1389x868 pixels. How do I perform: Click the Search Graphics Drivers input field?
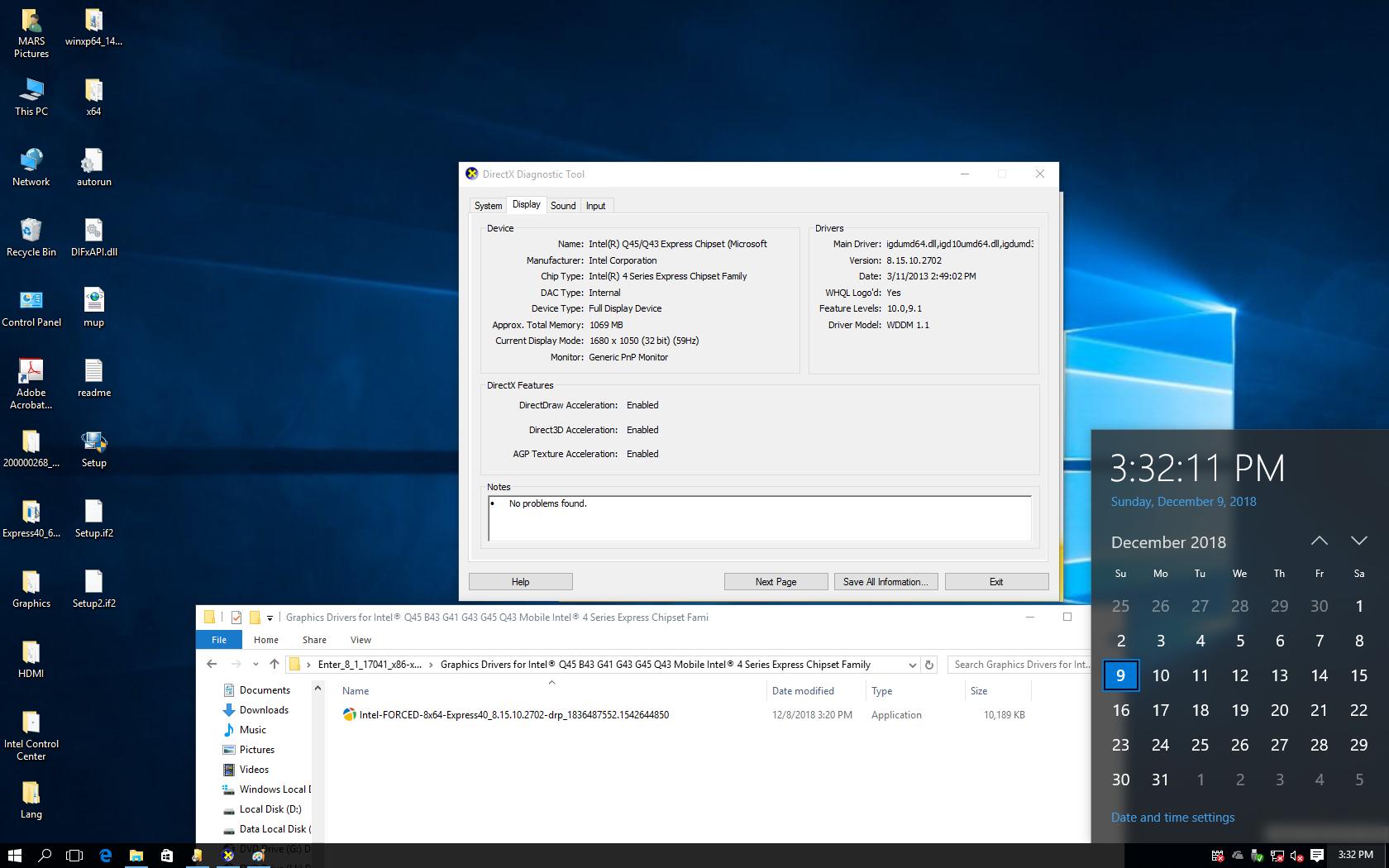pos(1019,665)
